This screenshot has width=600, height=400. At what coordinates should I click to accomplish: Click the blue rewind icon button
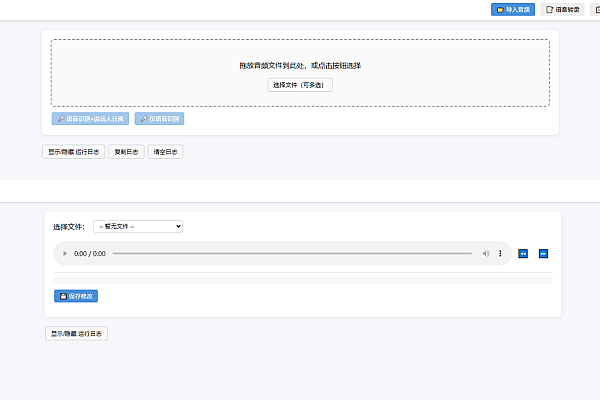(523, 253)
